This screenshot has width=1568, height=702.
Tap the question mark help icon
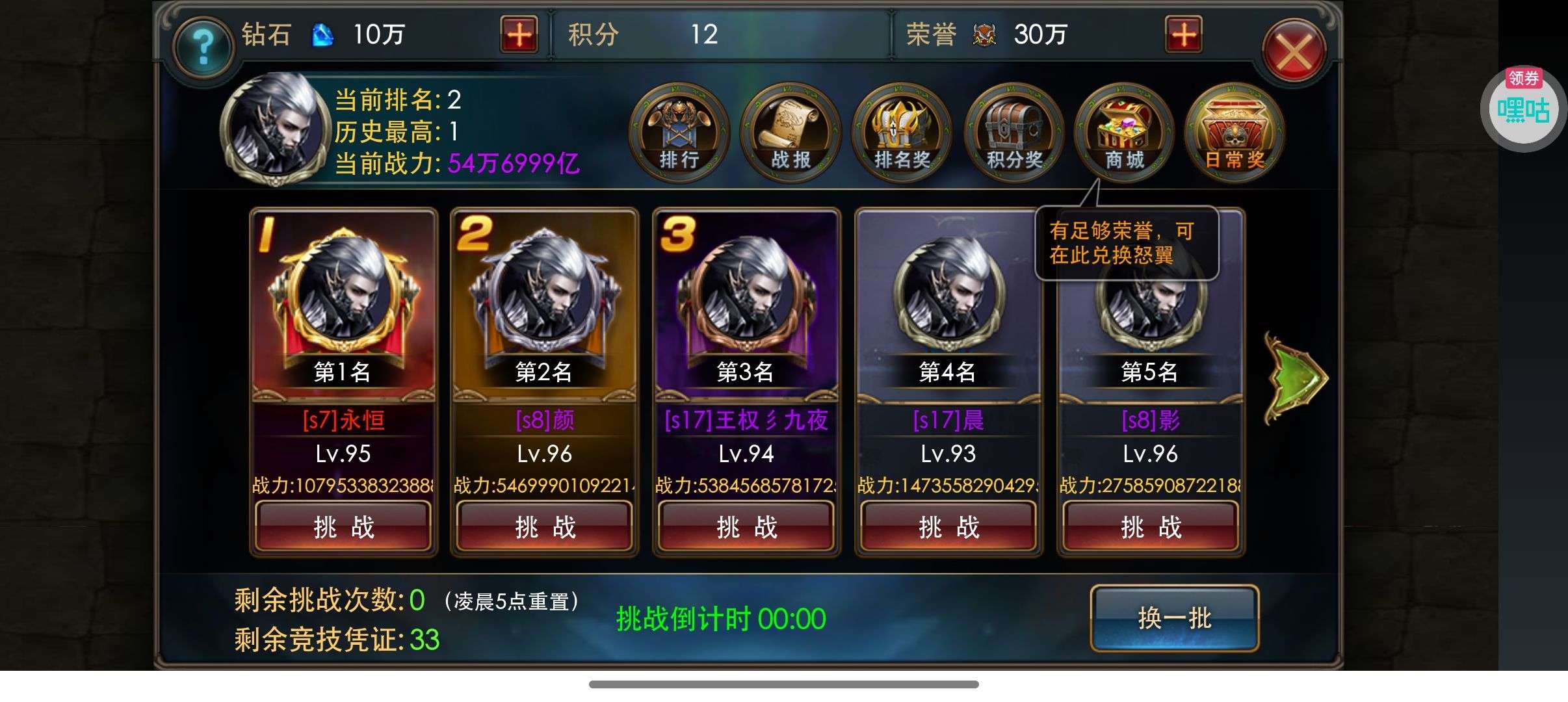[x=203, y=47]
